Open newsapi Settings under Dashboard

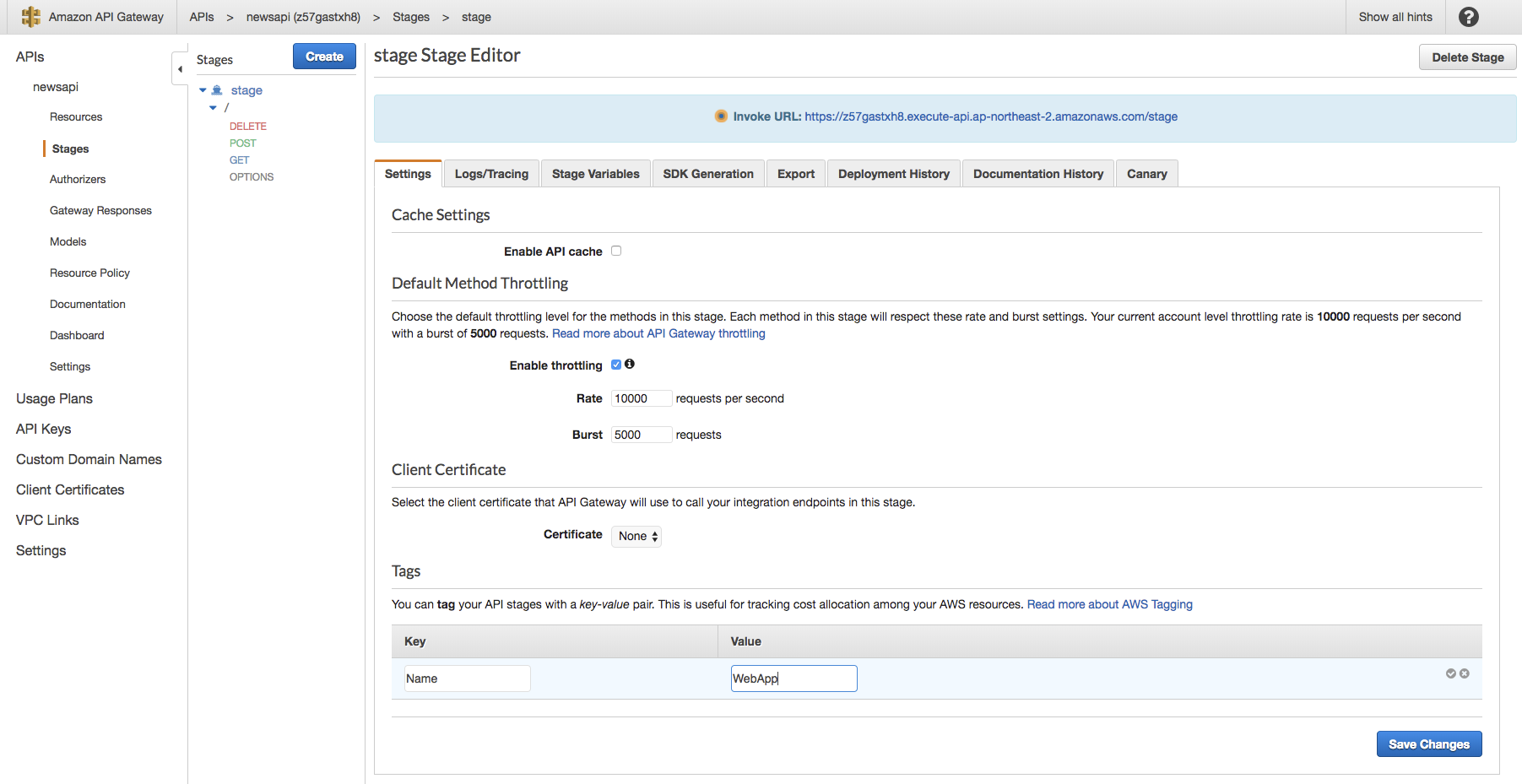click(x=70, y=367)
